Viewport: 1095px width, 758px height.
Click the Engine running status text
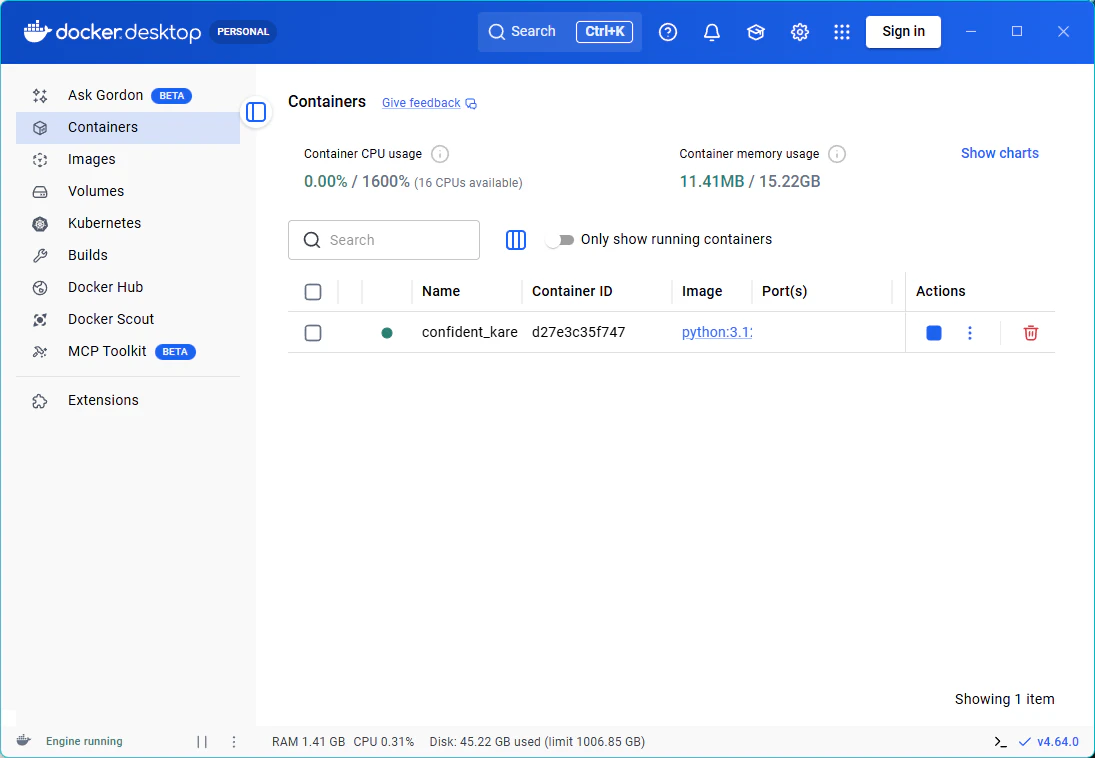[x=84, y=741]
